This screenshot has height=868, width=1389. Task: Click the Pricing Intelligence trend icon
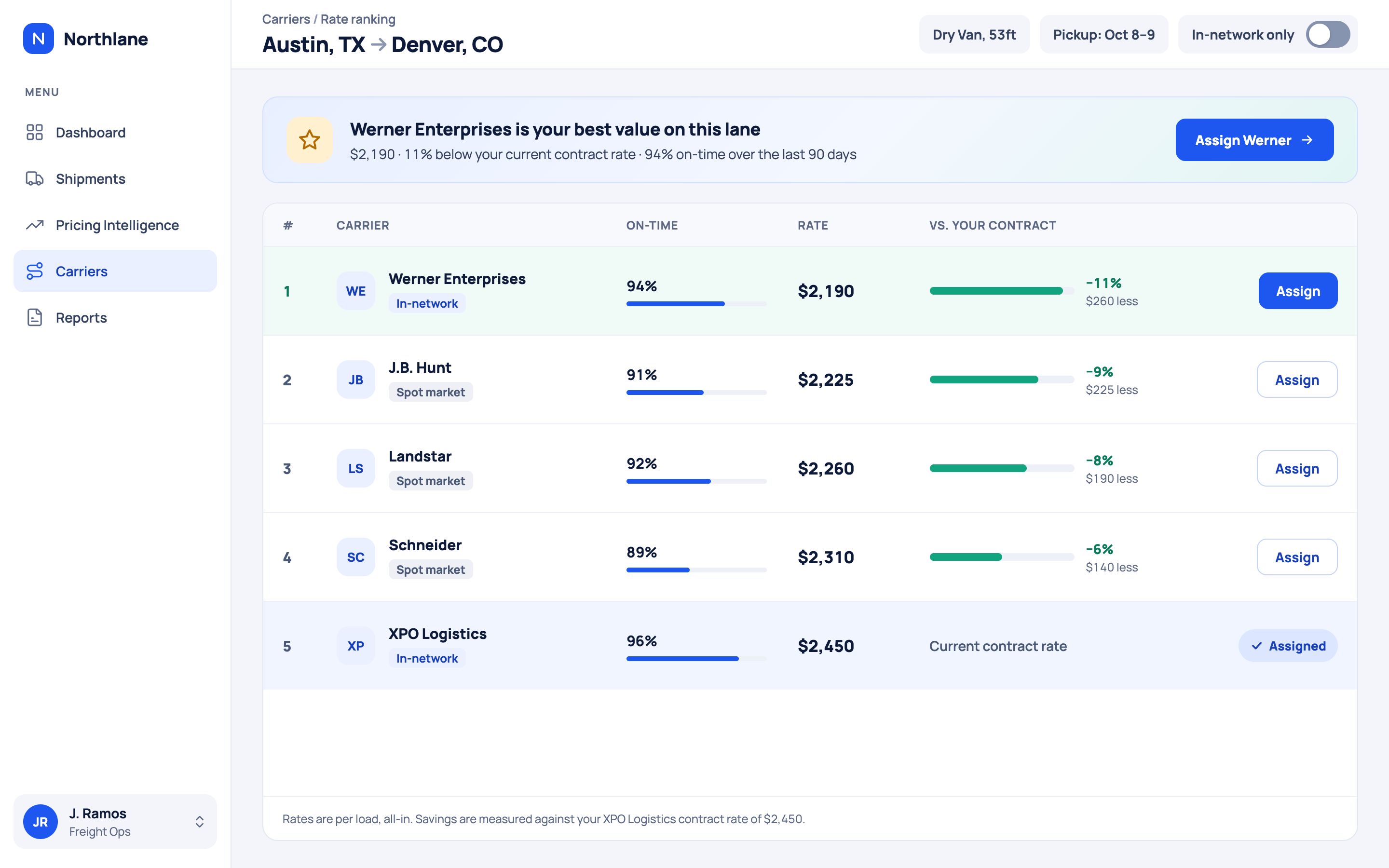(x=34, y=225)
